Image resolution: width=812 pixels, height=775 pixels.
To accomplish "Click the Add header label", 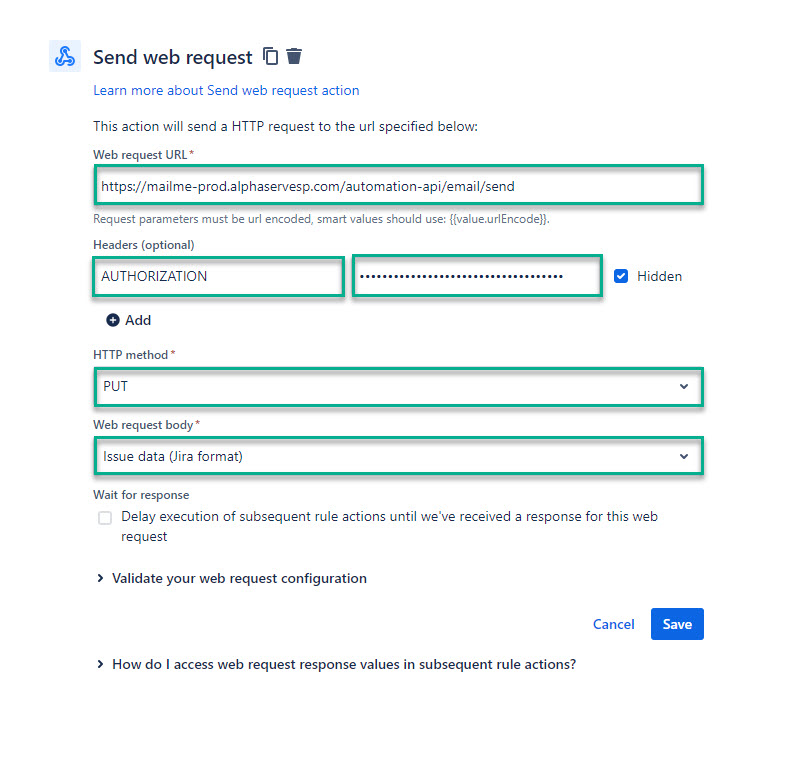I will pyautogui.click(x=138, y=320).
